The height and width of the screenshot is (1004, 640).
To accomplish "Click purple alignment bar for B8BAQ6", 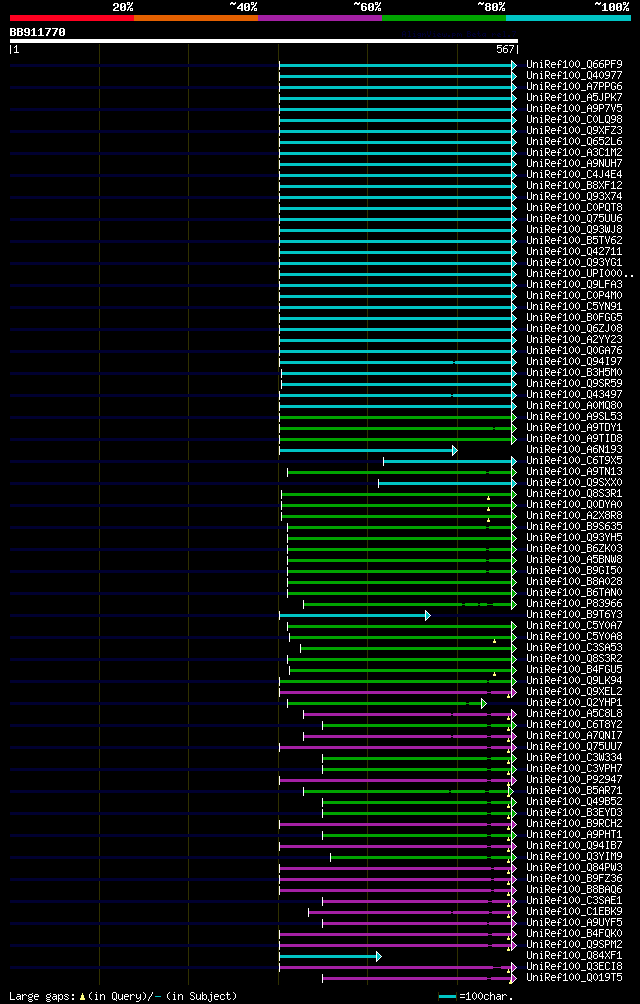I will [x=396, y=890].
